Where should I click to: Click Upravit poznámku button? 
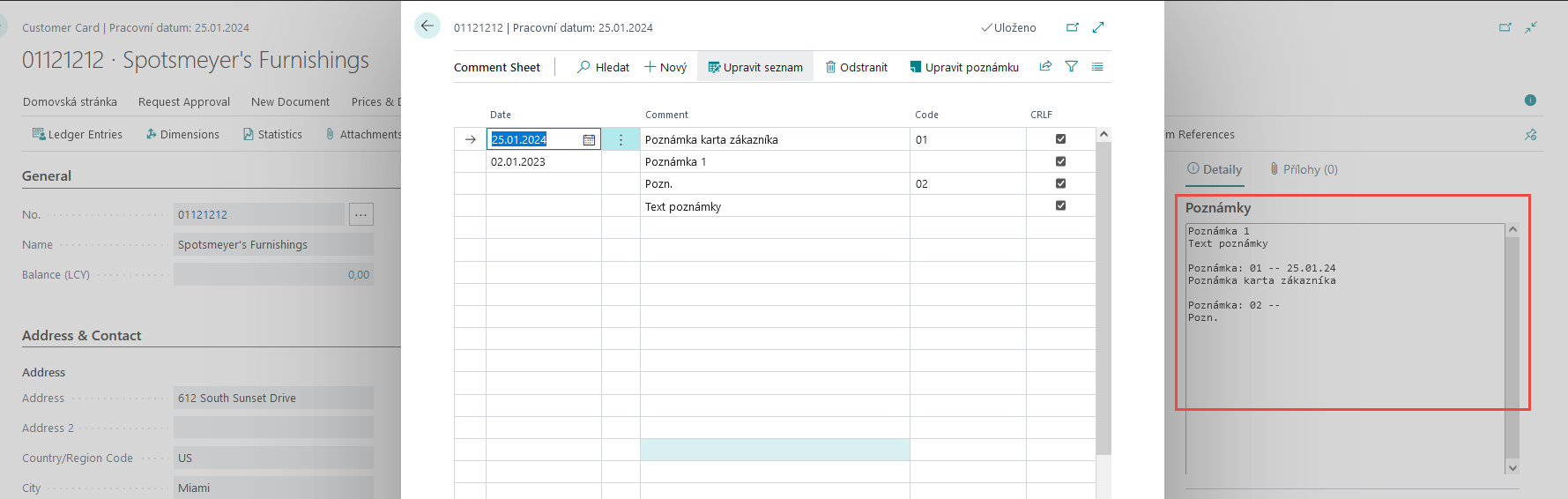click(964, 67)
